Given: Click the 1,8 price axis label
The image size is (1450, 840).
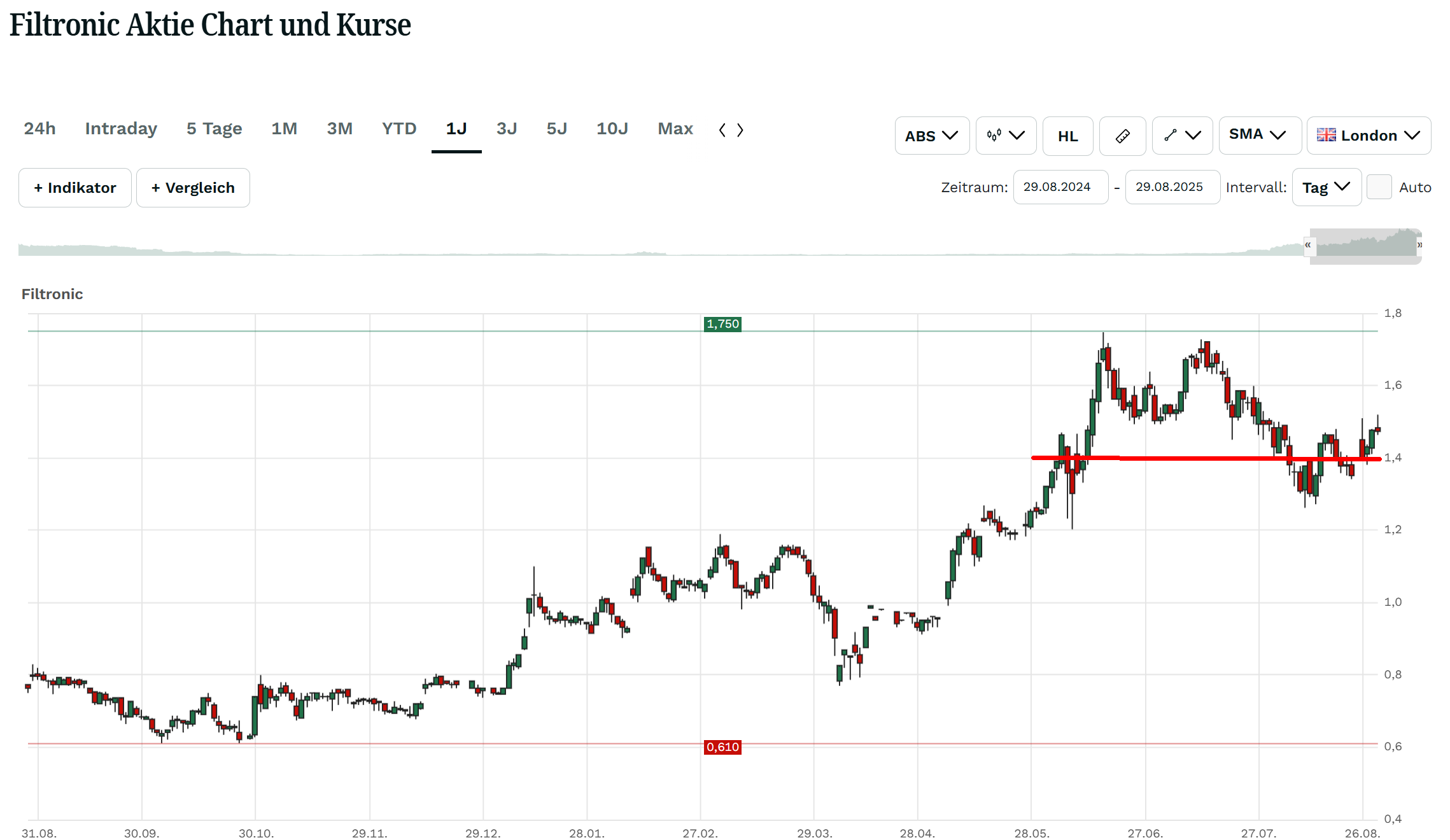Looking at the screenshot, I should point(1393,313).
